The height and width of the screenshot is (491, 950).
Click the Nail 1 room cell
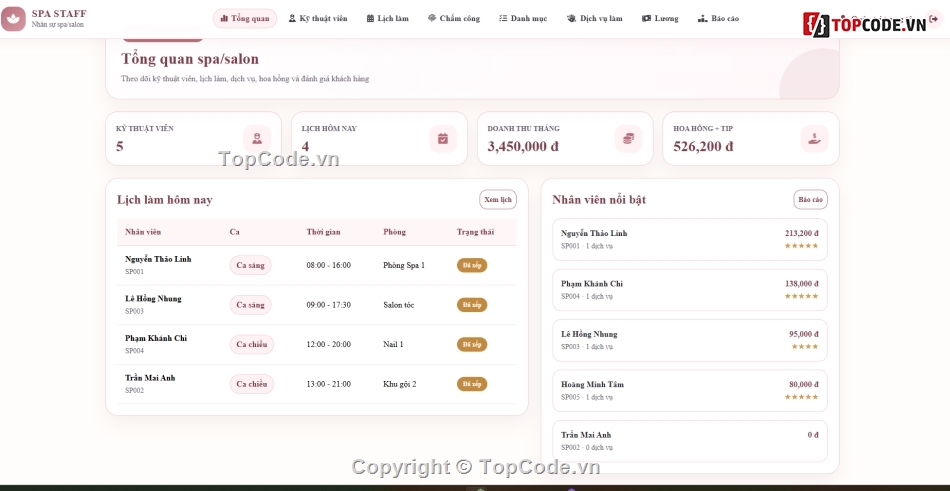tap(393, 344)
